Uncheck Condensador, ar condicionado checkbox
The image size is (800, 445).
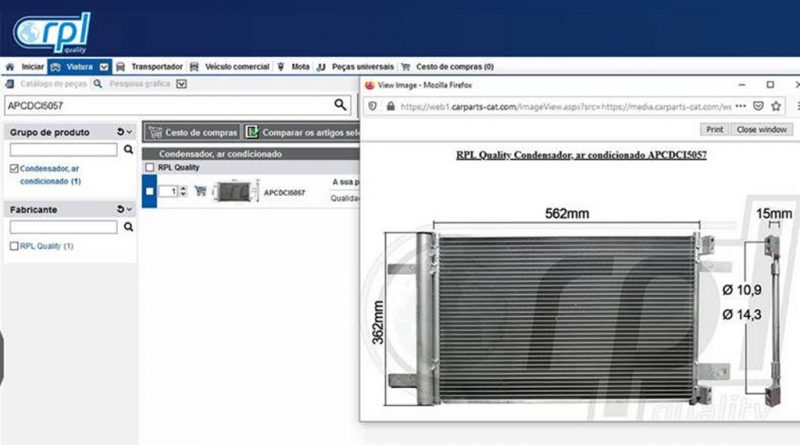click(x=14, y=168)
